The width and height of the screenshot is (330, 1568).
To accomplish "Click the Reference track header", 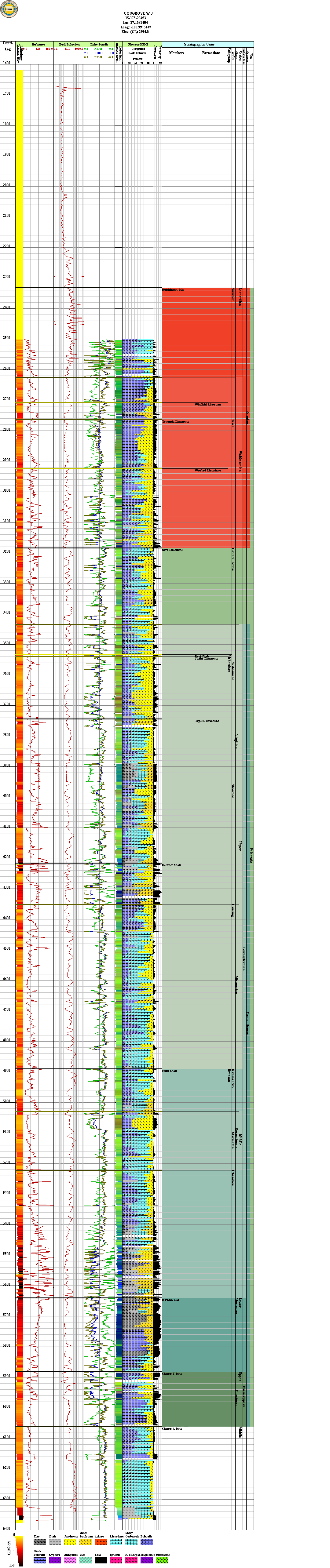I will 38,45.
